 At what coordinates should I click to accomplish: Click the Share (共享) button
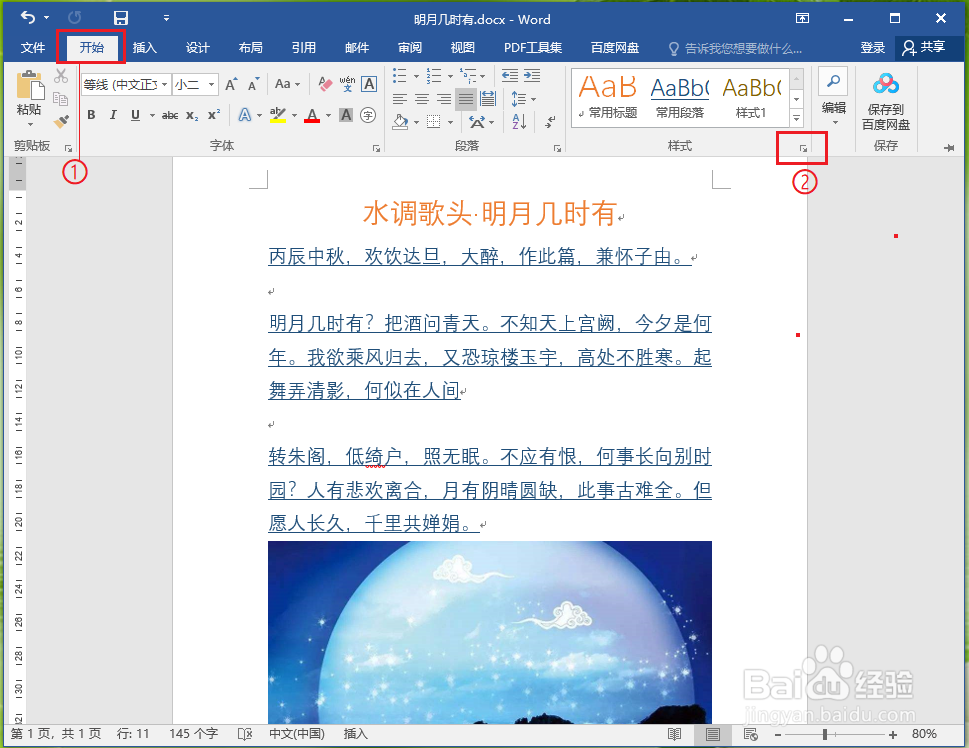924,47
